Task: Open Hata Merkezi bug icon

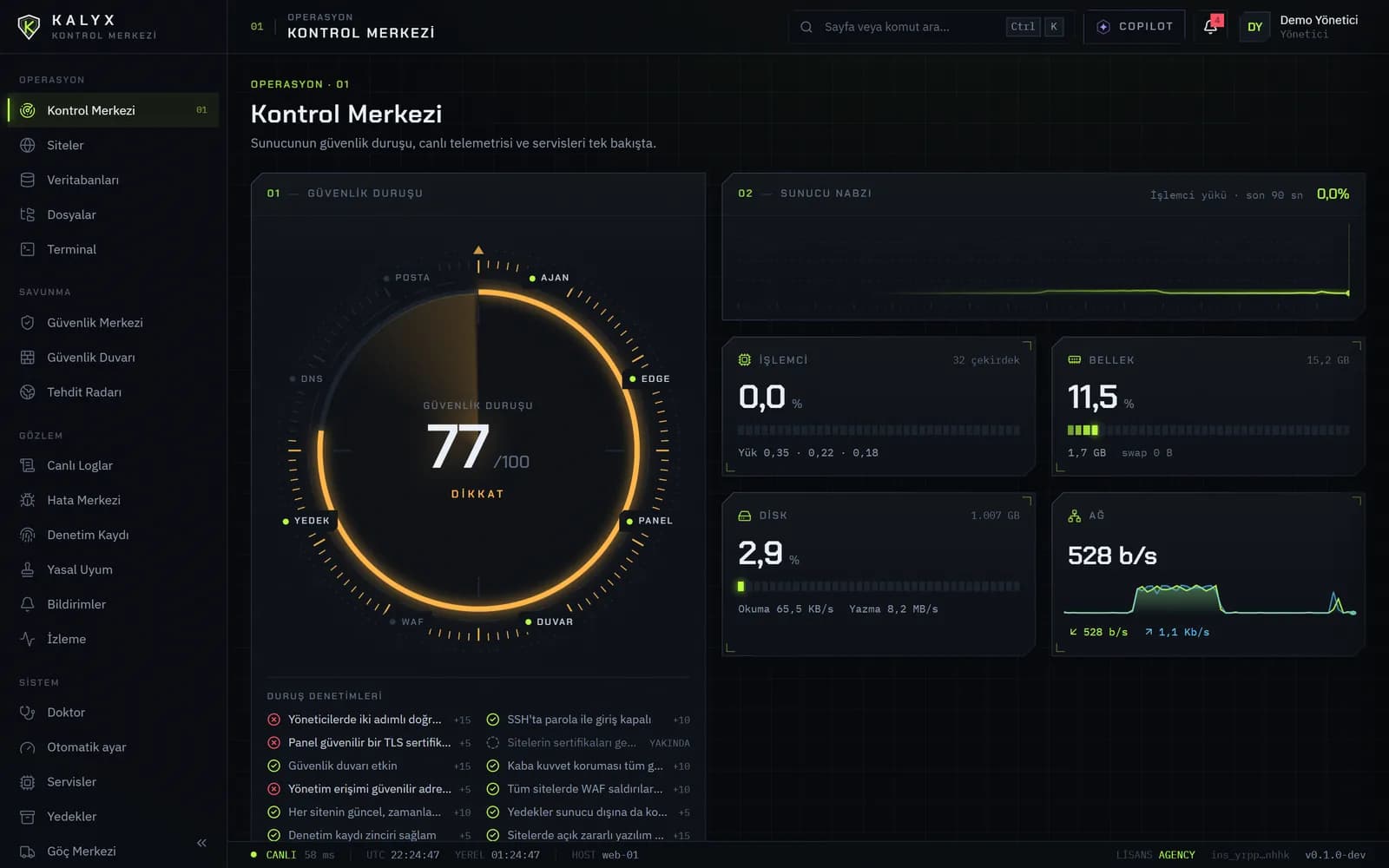Action: coord(28,500)
